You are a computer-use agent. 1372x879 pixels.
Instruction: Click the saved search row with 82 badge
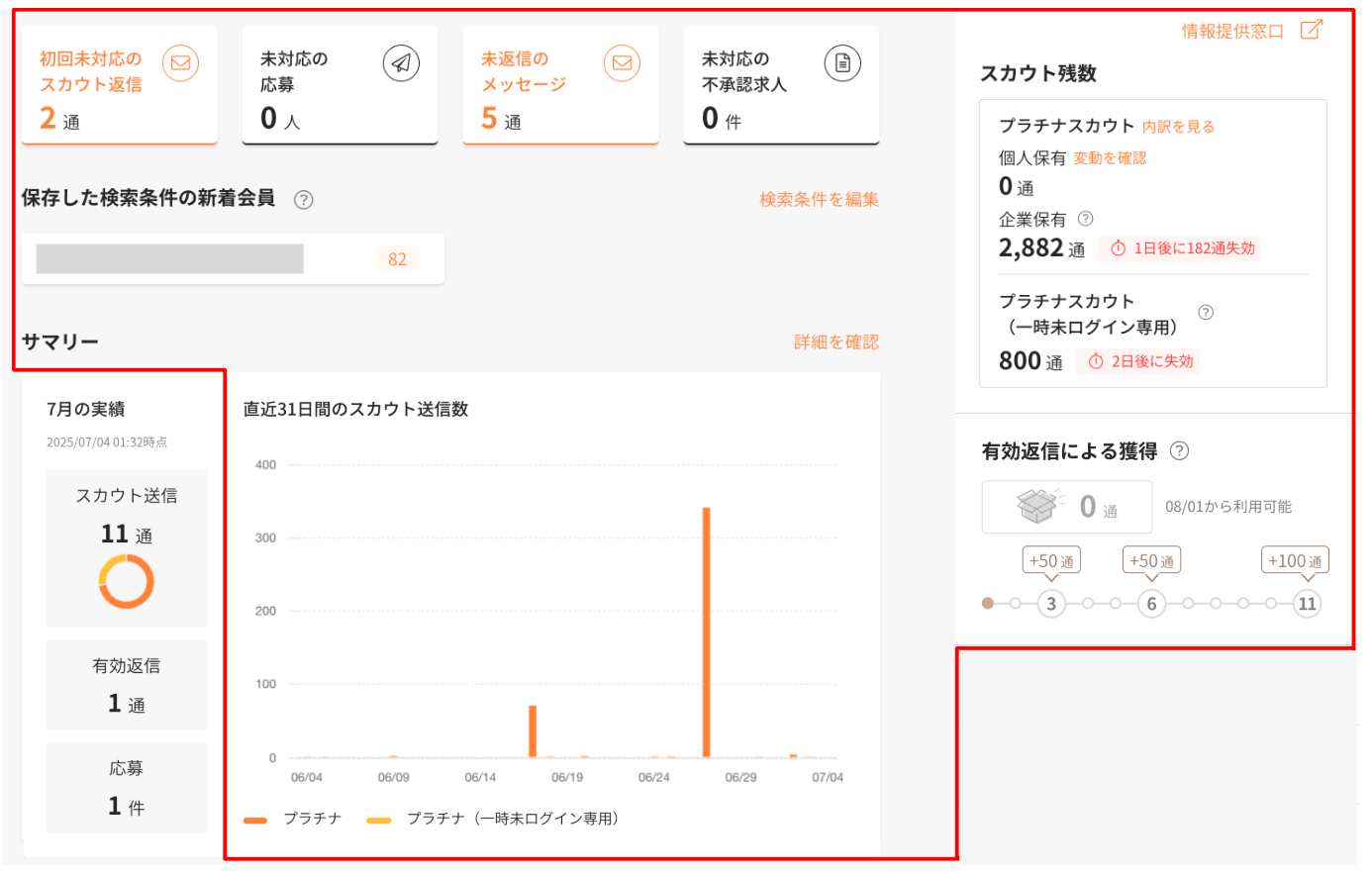coord(233,259)
